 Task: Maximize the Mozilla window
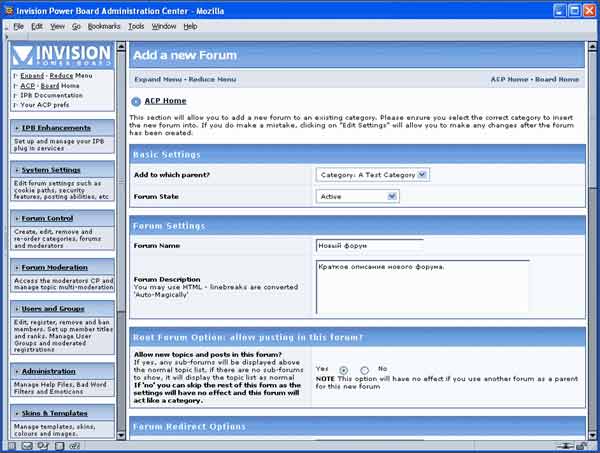(574, 11)
